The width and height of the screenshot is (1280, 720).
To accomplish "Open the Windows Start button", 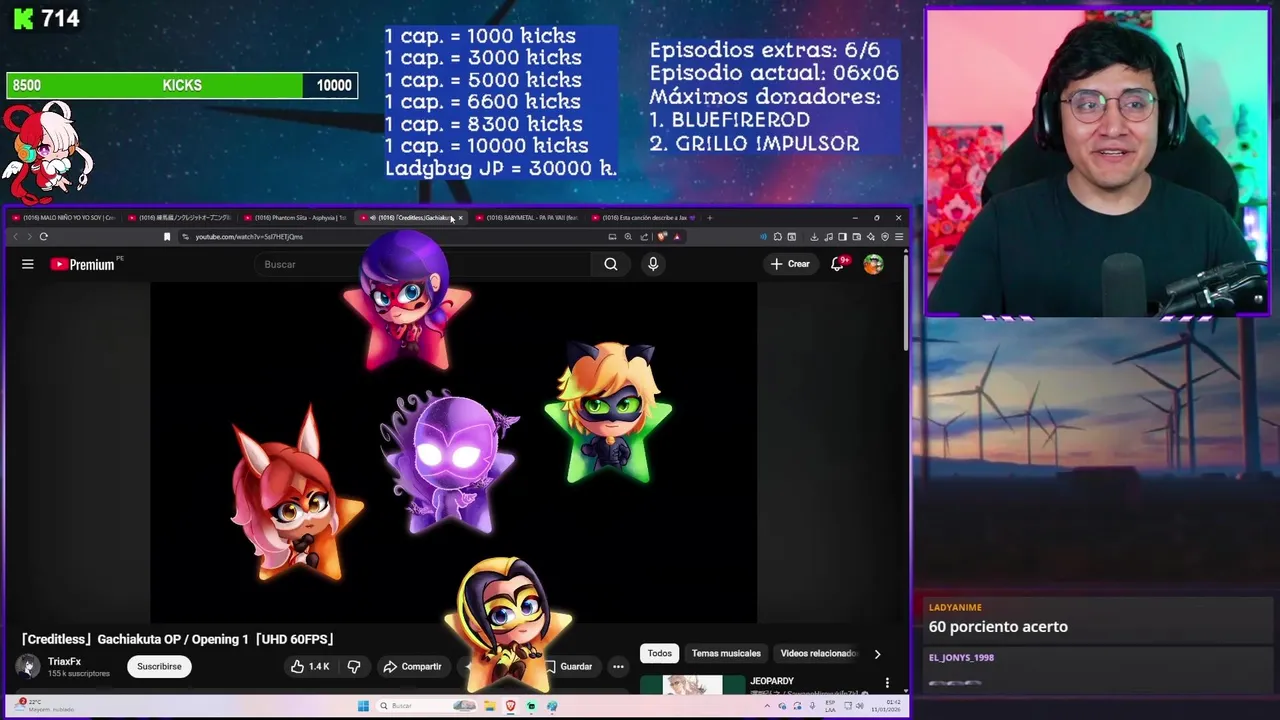I will point(363,705).
